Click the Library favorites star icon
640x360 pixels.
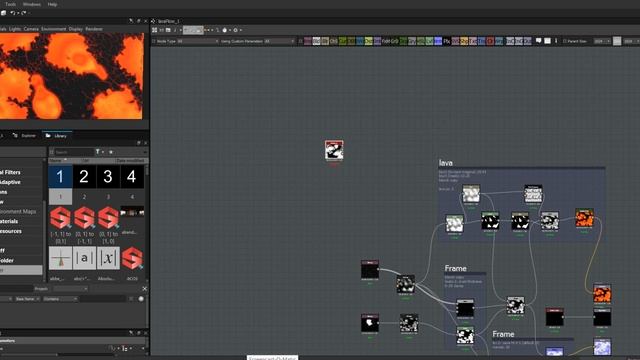point(111,152)
